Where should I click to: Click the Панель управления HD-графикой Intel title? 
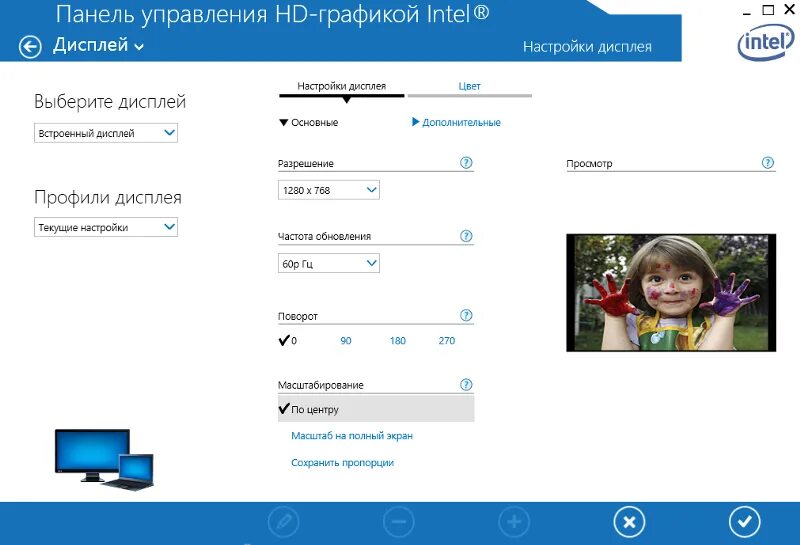(x=272, y=15)
